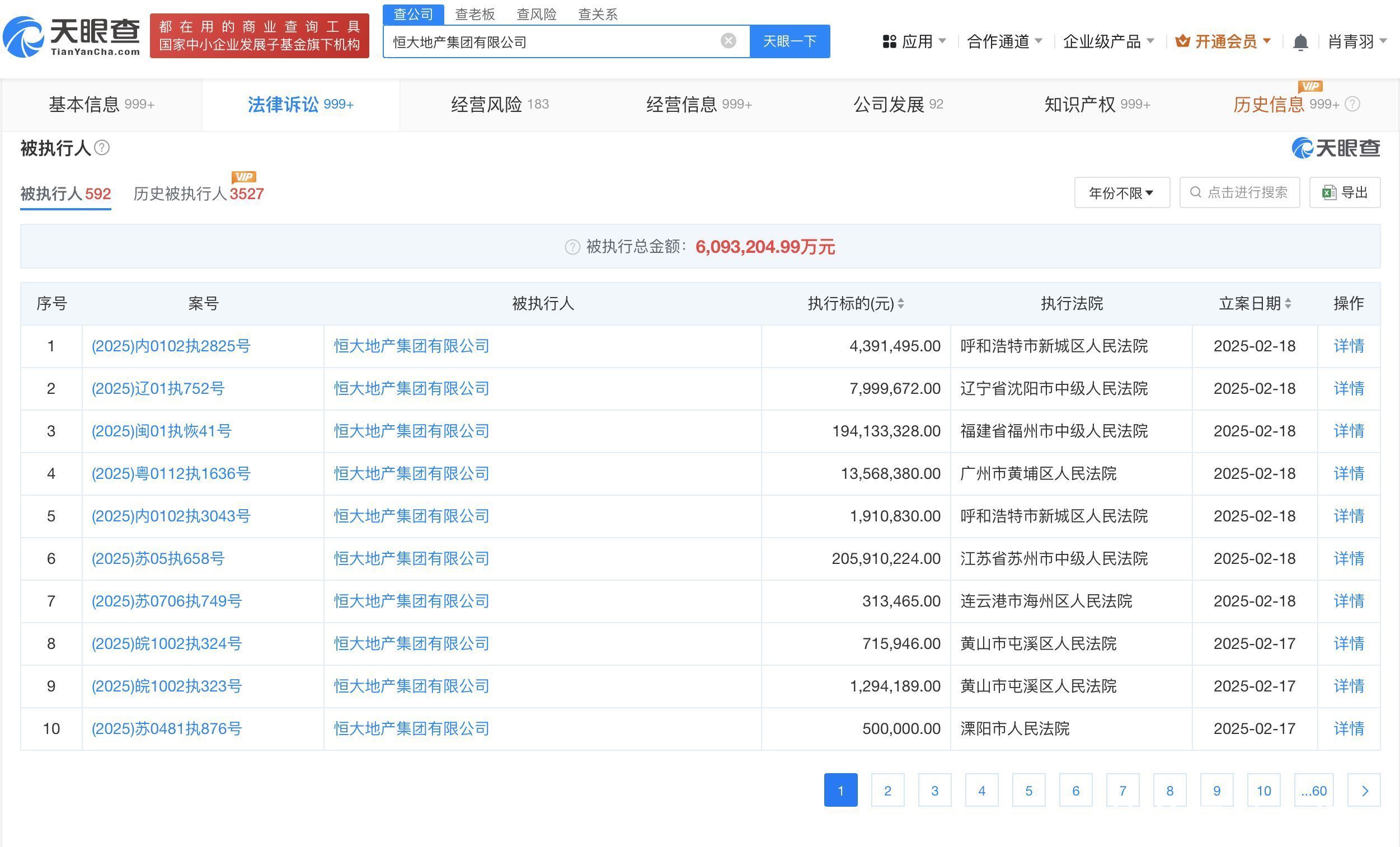1400x847 pixels.
Task: Switch to 经营风险 tab
Action: (x=499, y=105)
